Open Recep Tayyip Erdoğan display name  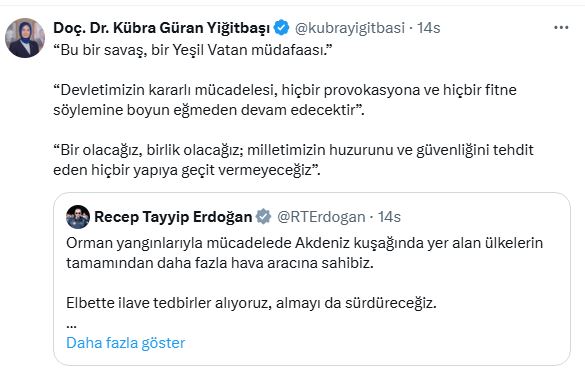pos(173,217)
